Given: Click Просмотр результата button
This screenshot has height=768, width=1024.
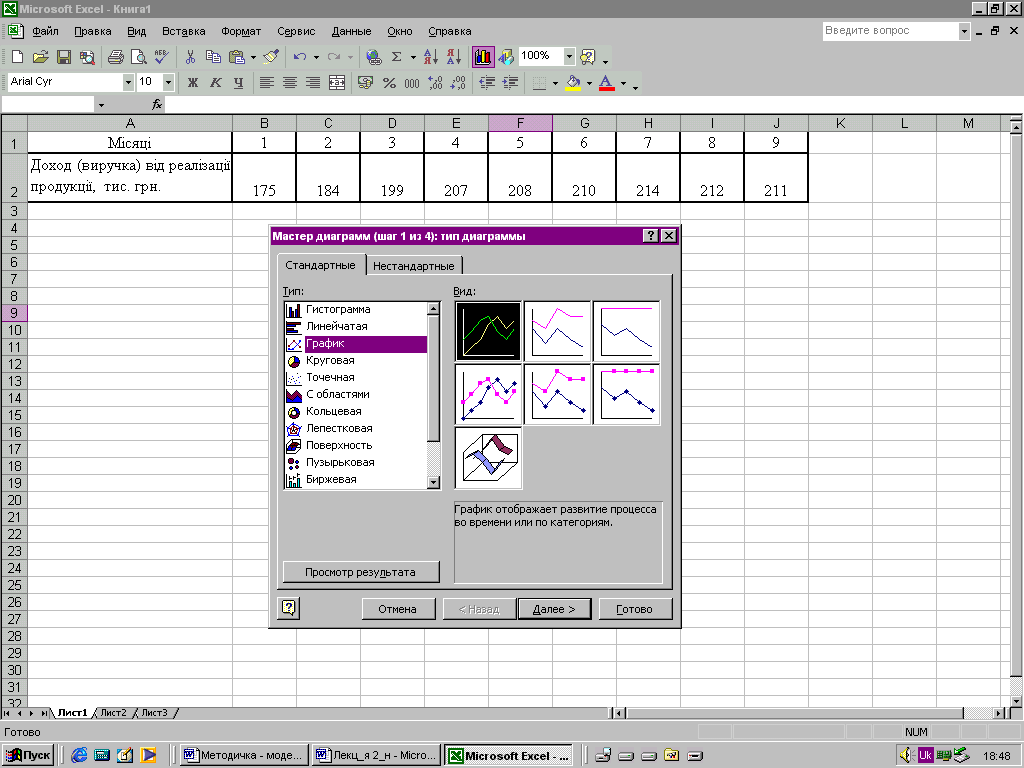Looking at the screenshot, I should pyautogui.click(x=360, y=572).
